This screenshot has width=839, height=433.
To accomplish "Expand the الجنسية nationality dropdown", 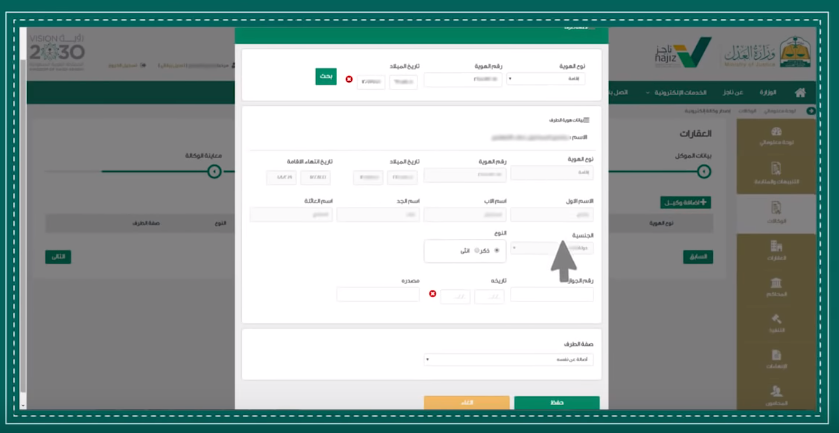I will (551, 248).
